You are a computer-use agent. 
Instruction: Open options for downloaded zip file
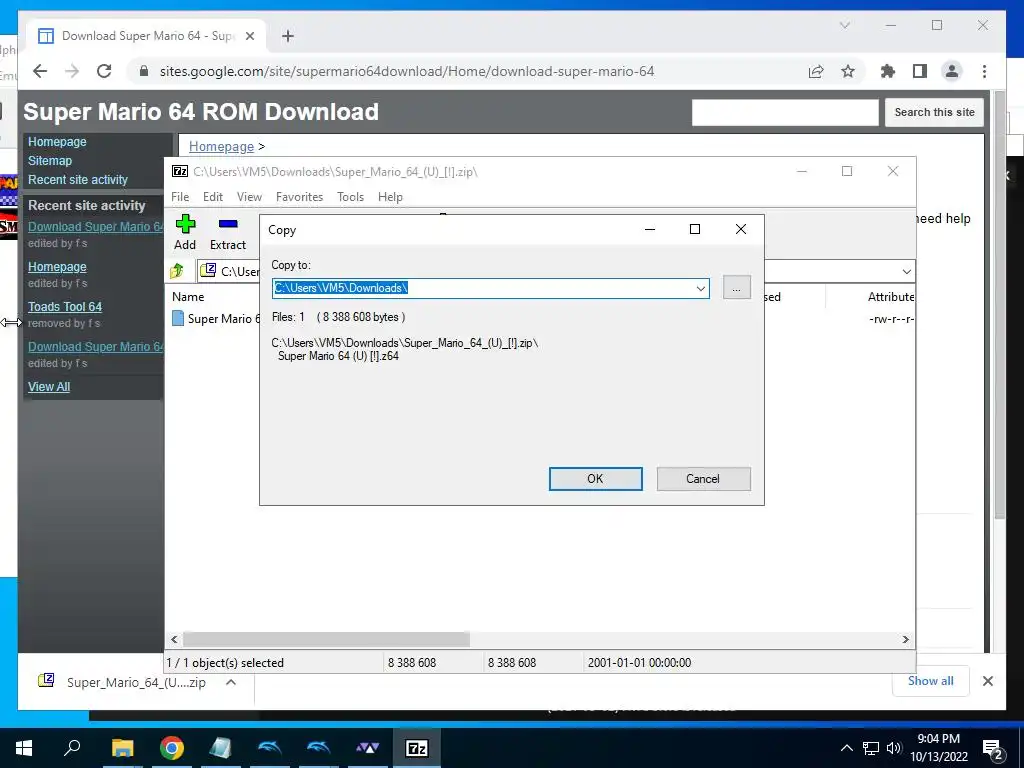[231, 682]
